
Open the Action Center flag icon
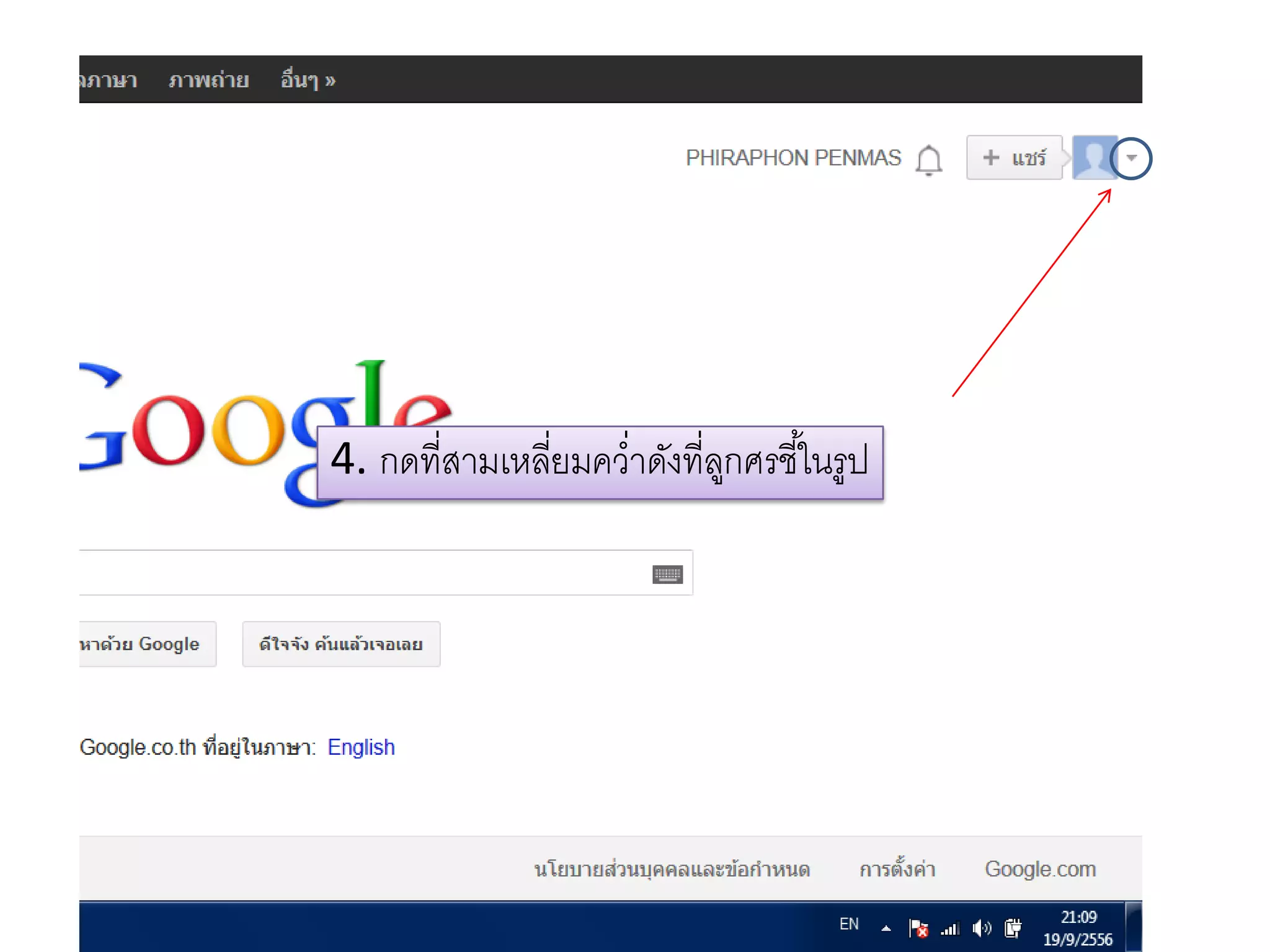[918, 928]
